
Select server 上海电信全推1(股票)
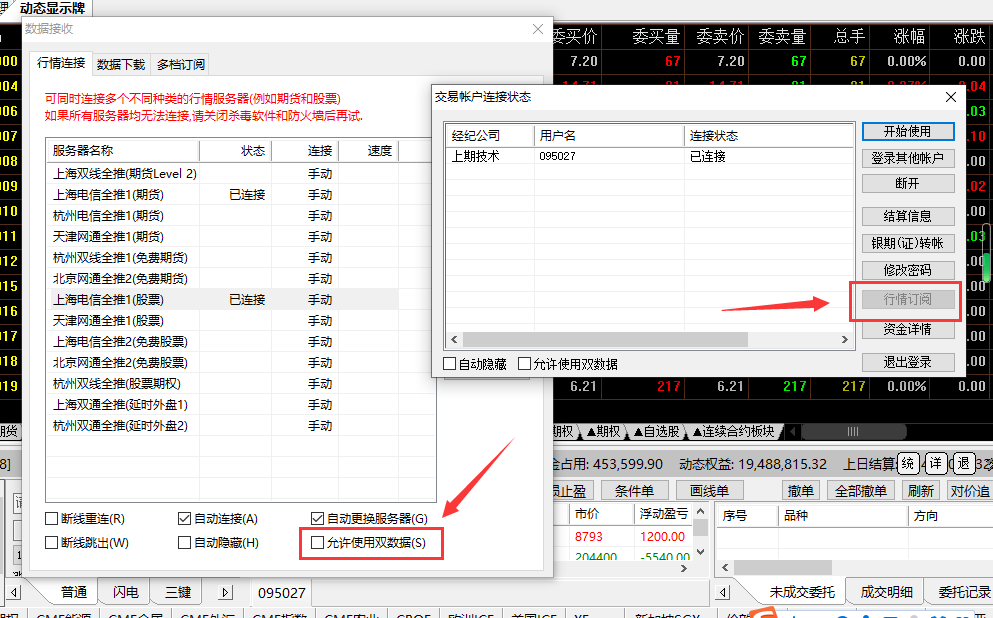(x=223, y=300)
